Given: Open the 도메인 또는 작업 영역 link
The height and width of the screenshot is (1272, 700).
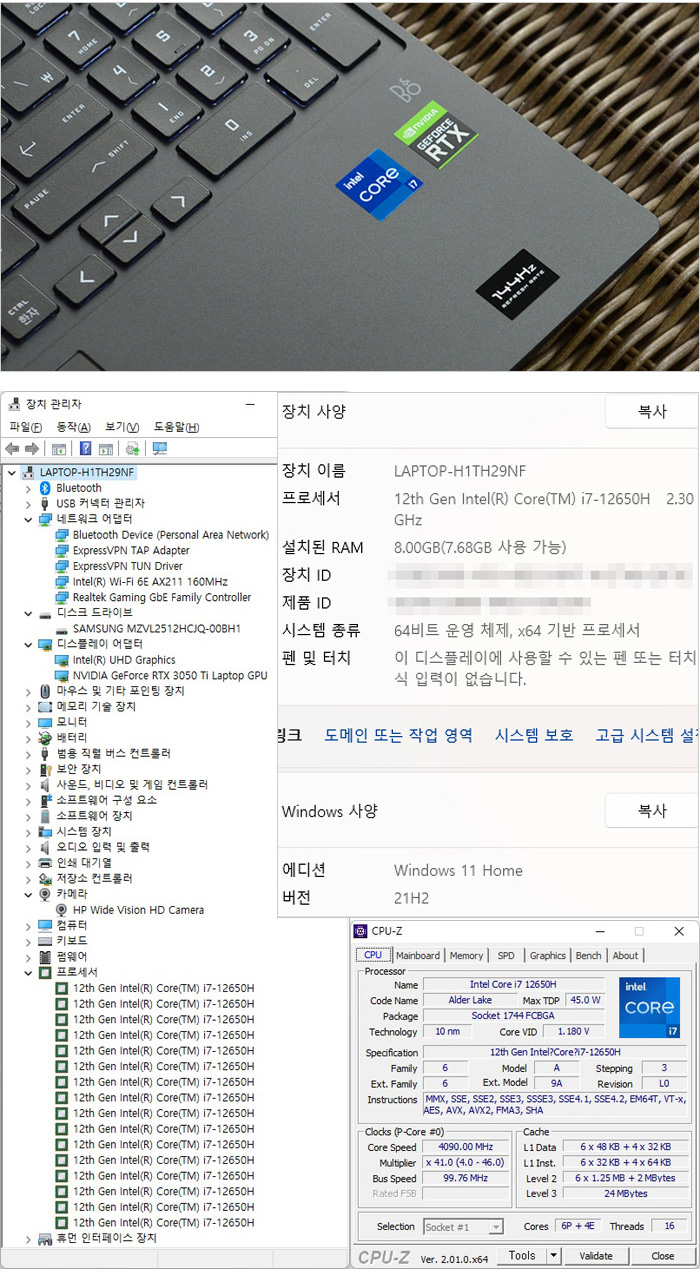Looking at the screenshot, I should [x=398, y=735].
